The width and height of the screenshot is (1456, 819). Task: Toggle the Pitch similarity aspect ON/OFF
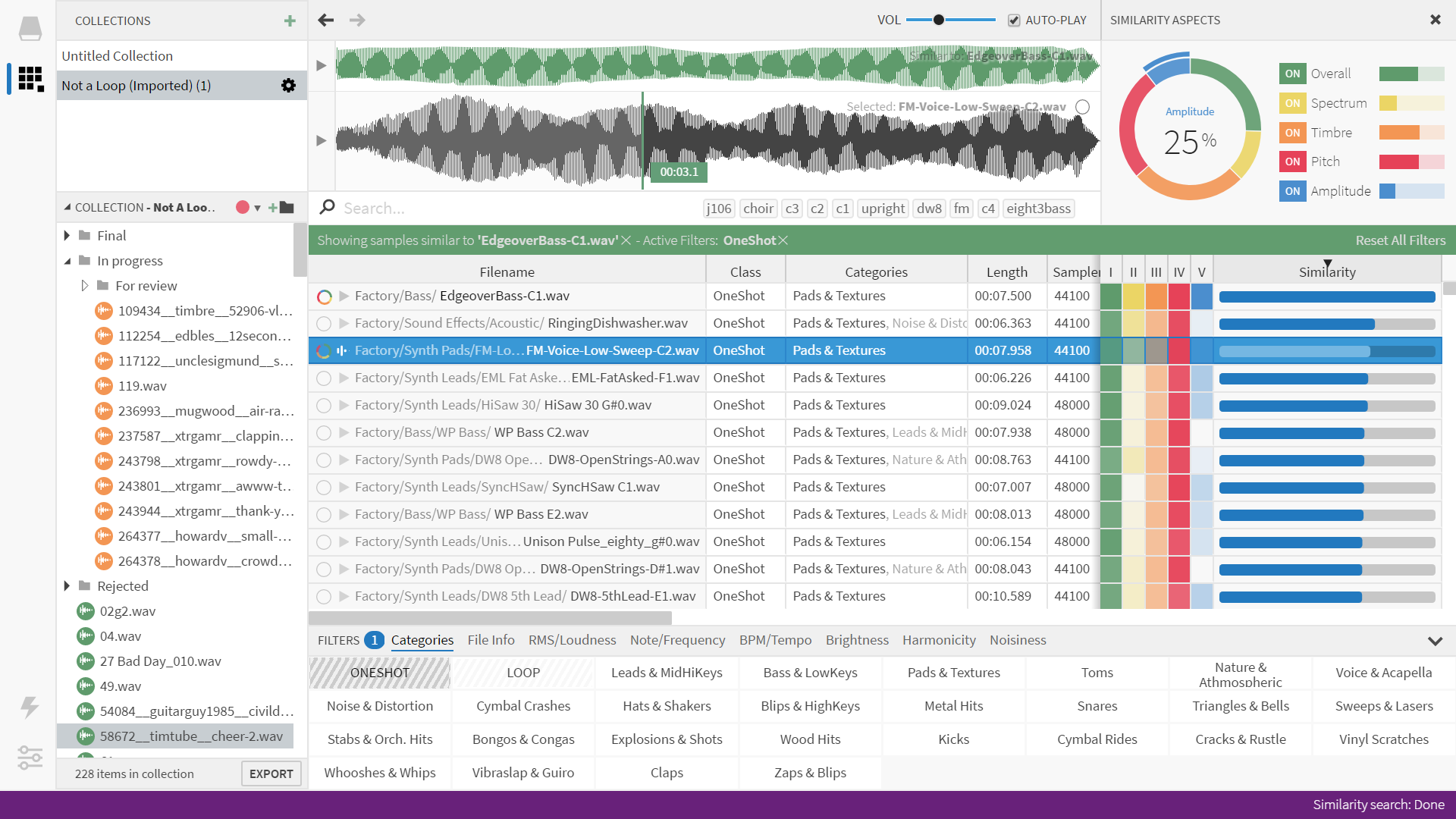pos(1293,160)
